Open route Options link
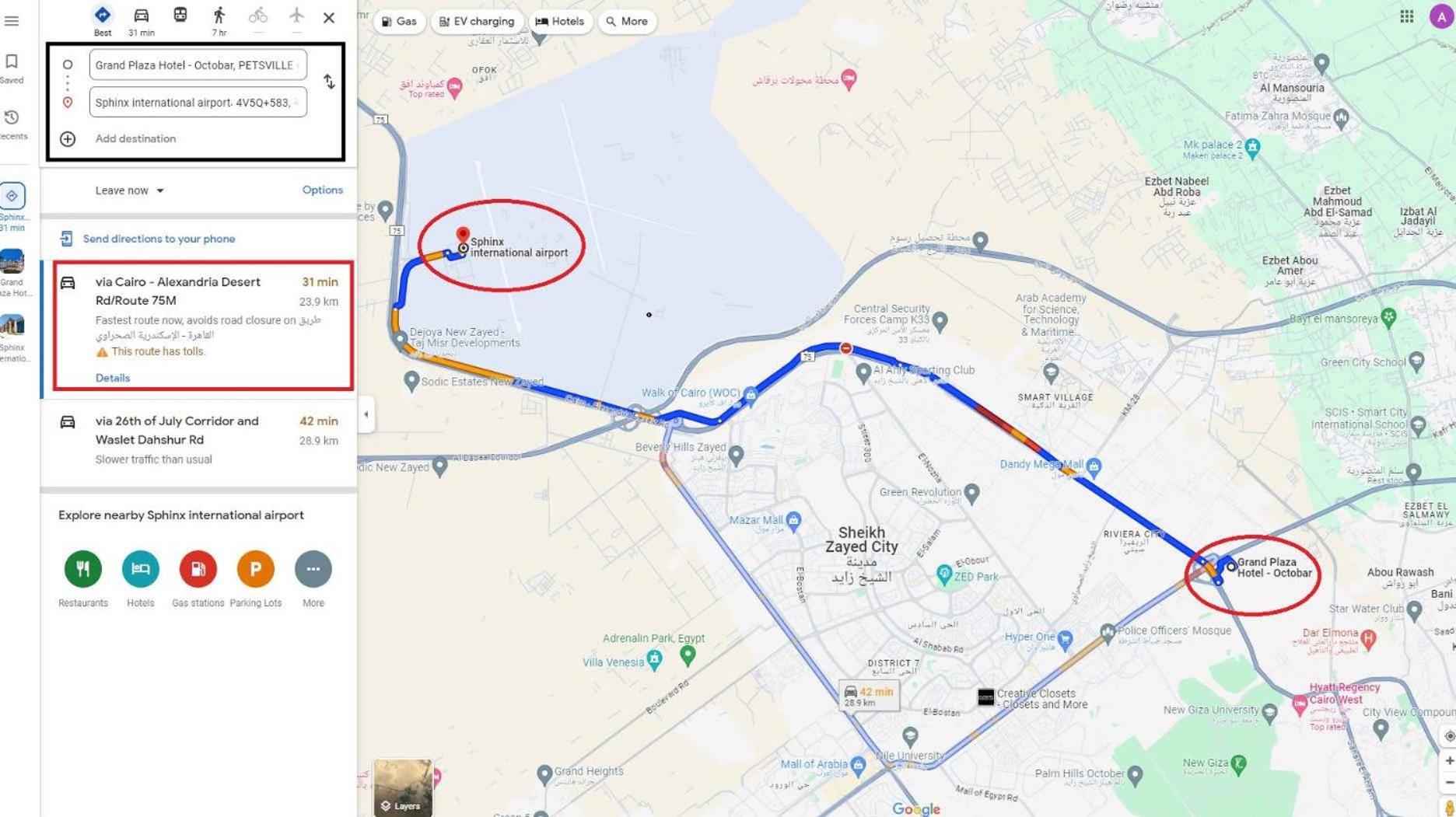Image resolution: width=1456 pixels, height=817 pixels. click(x=322, y=190)
